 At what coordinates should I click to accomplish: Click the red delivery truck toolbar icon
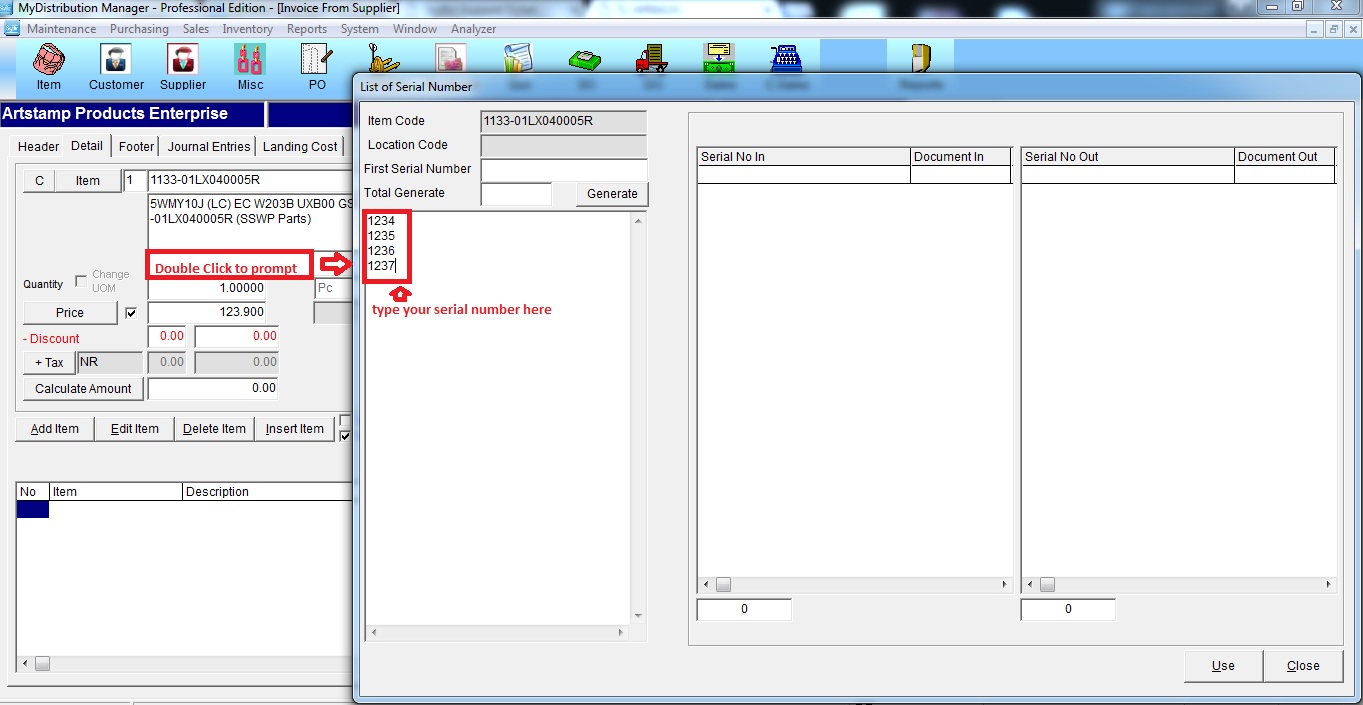click(651, 60)
